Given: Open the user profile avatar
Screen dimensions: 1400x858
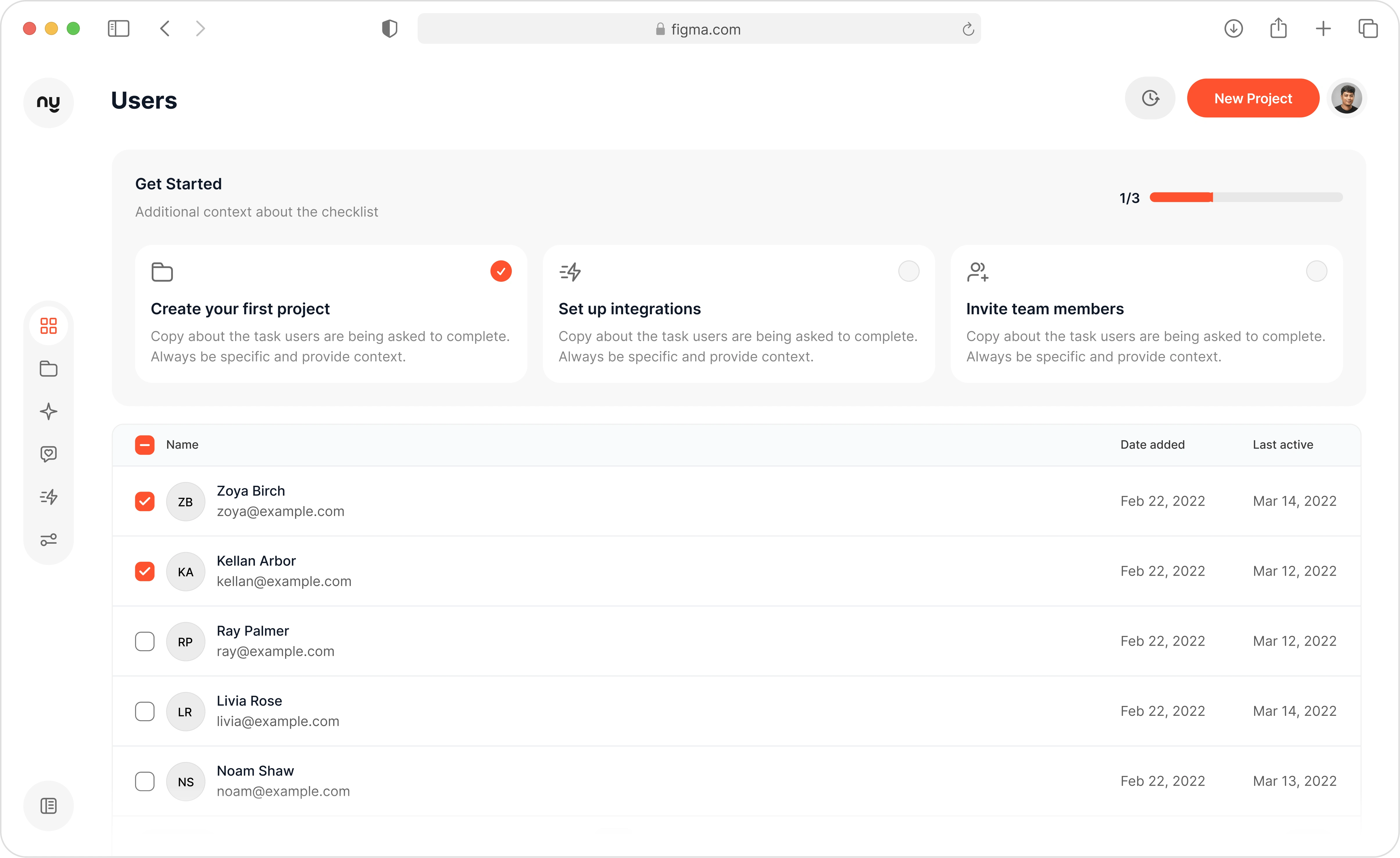Looking at the screenshot, I should [x=1346, y=98].
